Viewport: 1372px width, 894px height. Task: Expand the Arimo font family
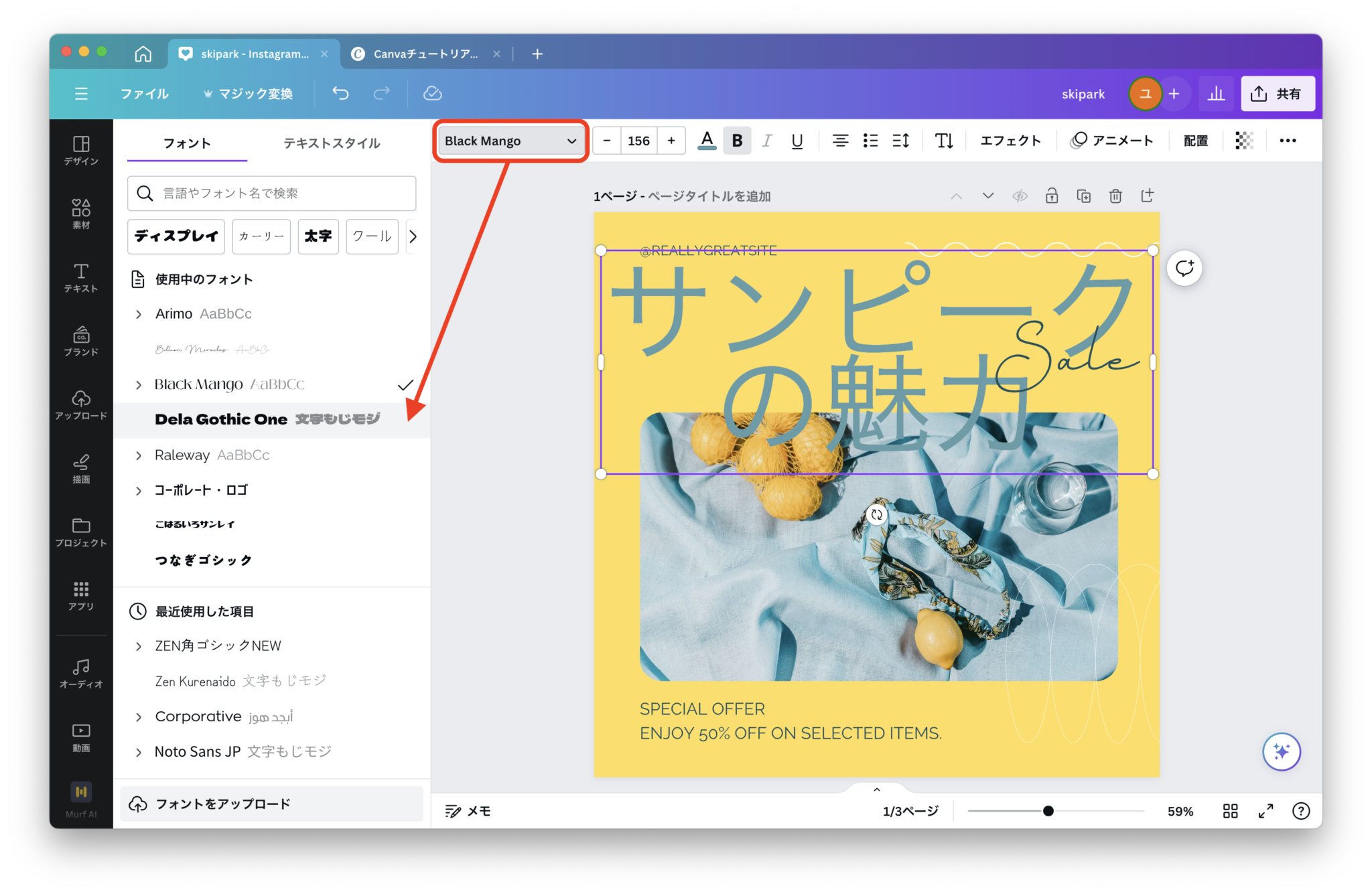(x=139, y=313)
